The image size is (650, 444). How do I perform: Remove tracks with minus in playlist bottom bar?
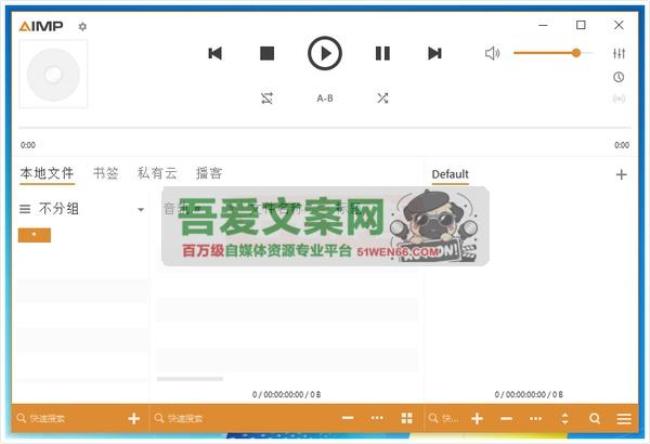point(506,418)
